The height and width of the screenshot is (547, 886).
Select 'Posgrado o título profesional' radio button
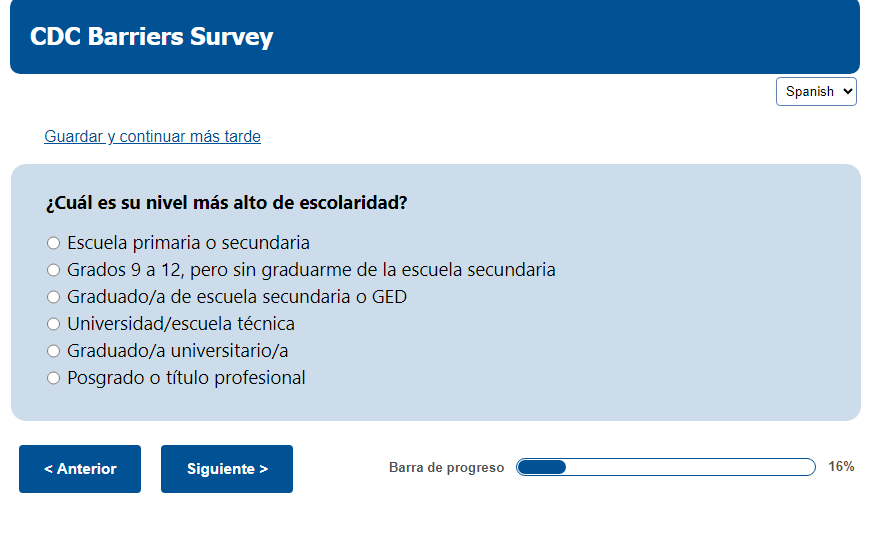point(54,378)
